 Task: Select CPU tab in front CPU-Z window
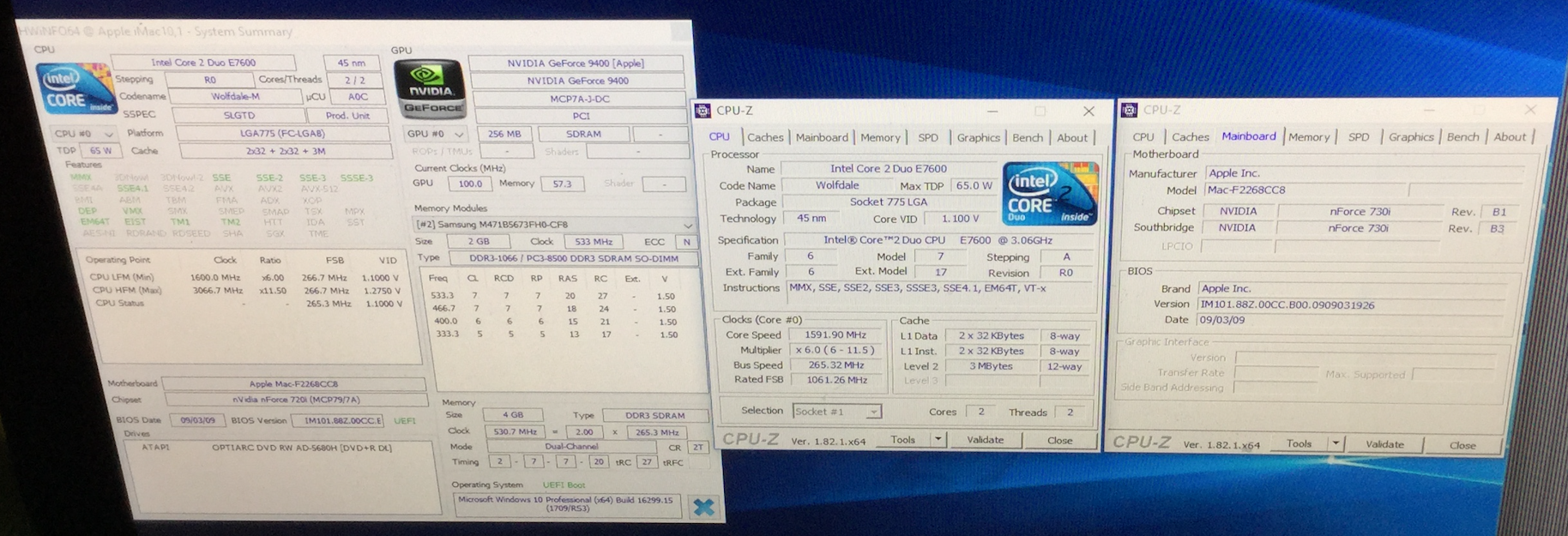tap(719, 137)
